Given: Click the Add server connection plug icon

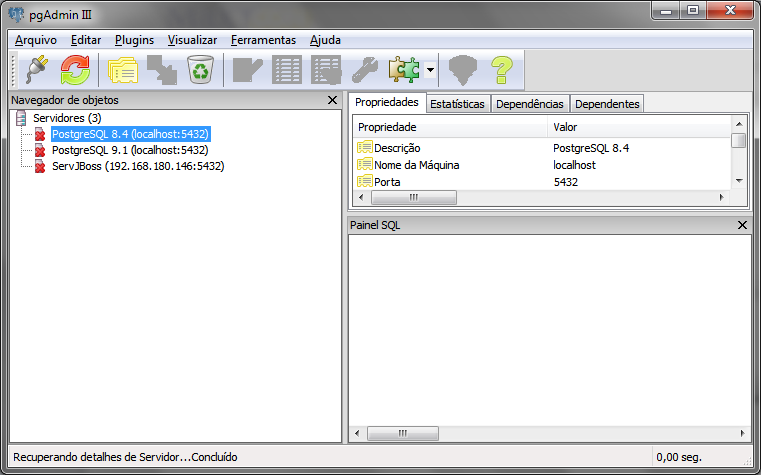Looking at the screenshot, I should (37, 70).
